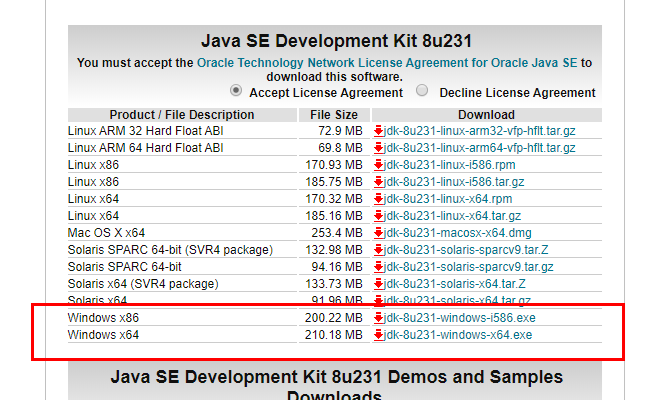650x400 pixels.
Task: Click red download arrow for solaris-sparcv9.tar.Z
Action: (x=378, y=250)
